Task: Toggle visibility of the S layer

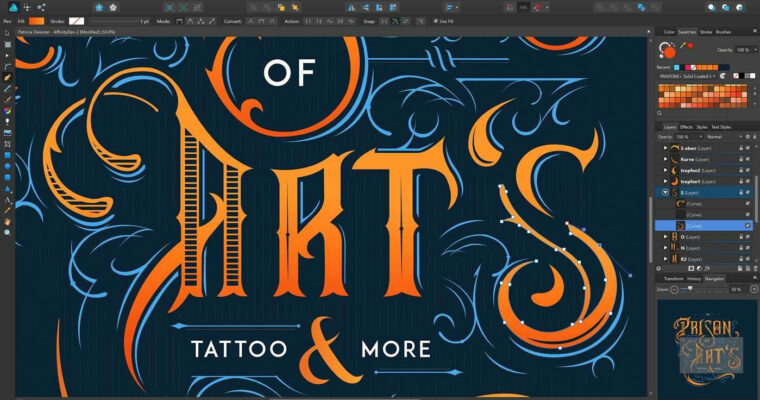Action: point(748,192)
